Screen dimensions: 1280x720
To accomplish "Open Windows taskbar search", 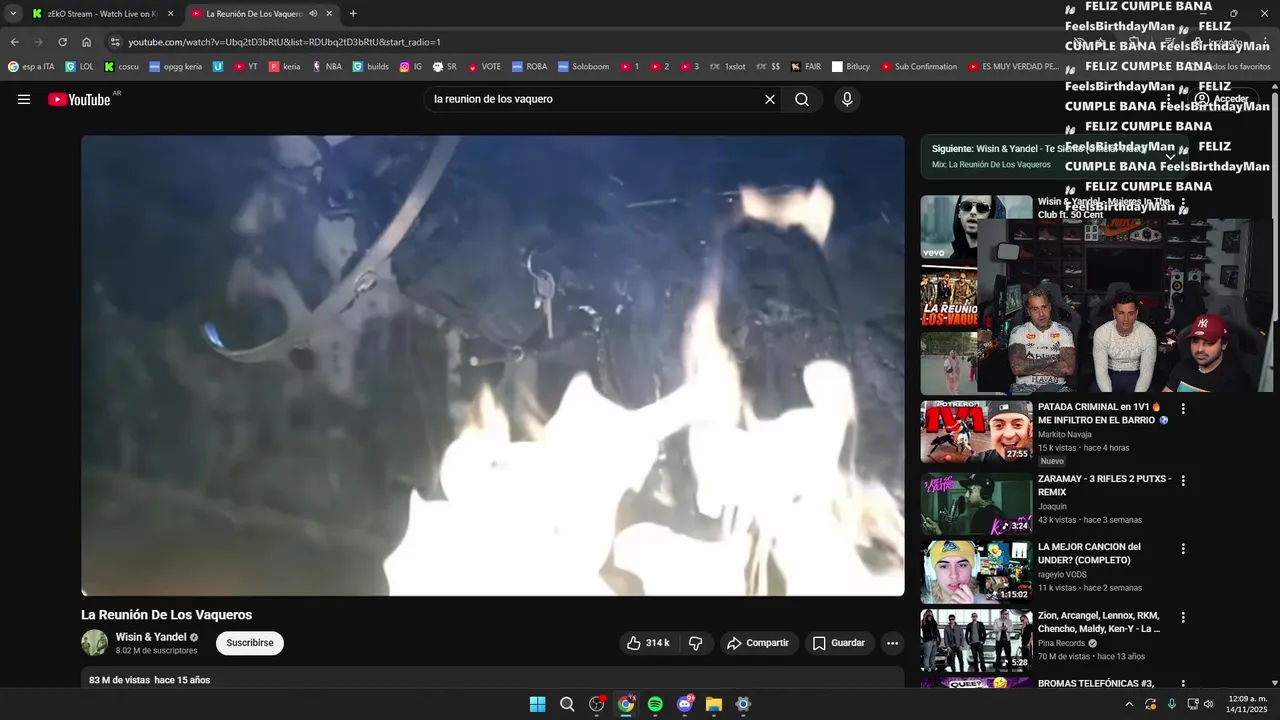I will 567,704.
